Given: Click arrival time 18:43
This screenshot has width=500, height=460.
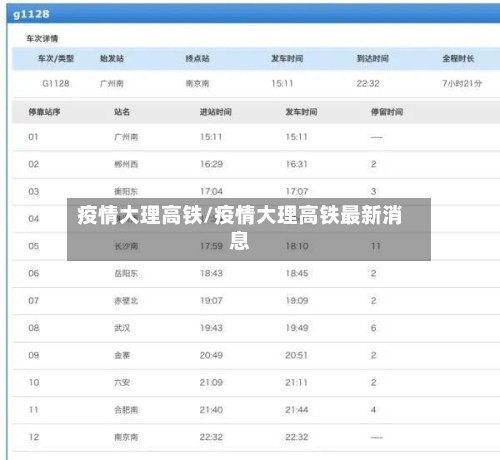Looking at the screenshot, I should [211, 274].
